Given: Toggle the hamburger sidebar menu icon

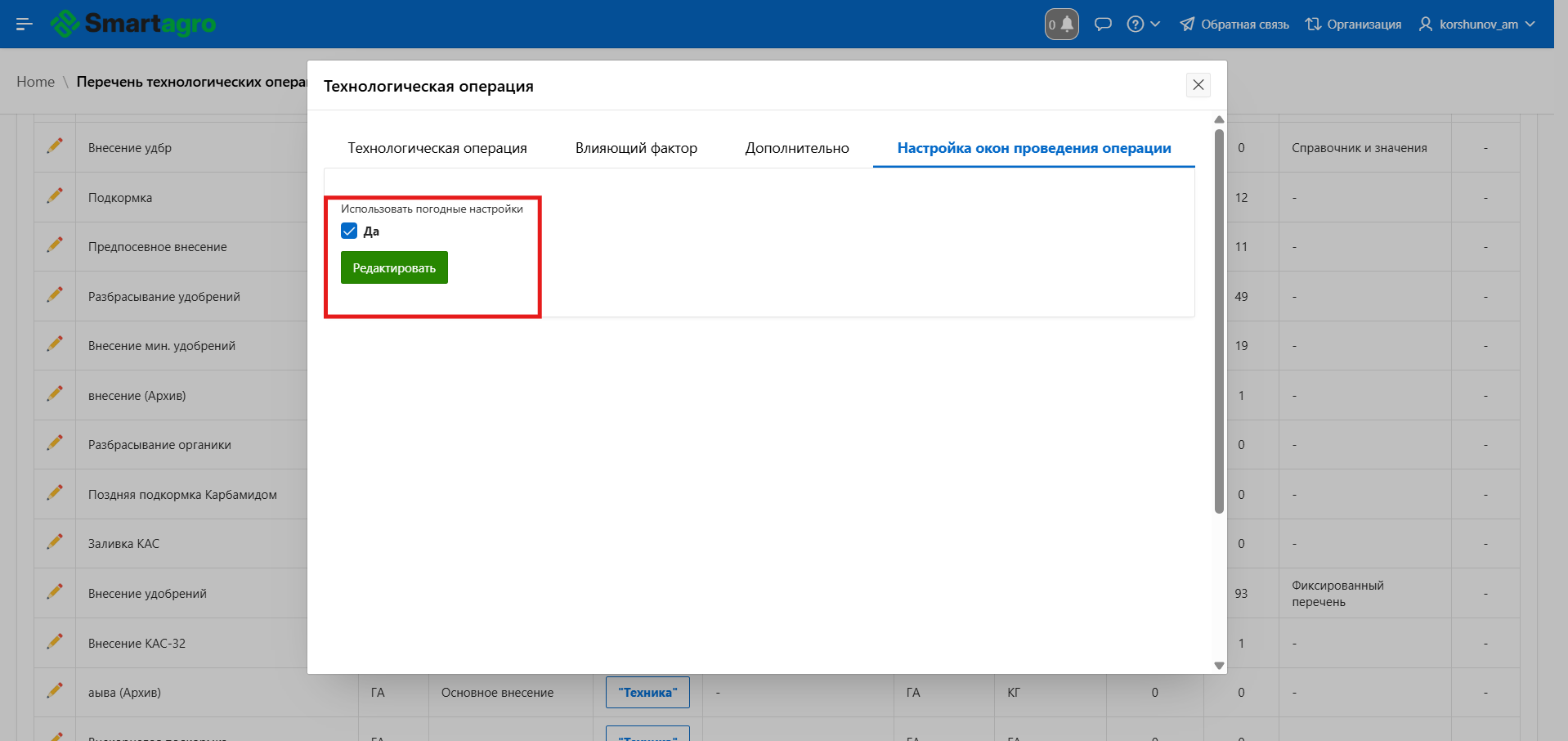Looking at the screenshot, I should 24,25.
